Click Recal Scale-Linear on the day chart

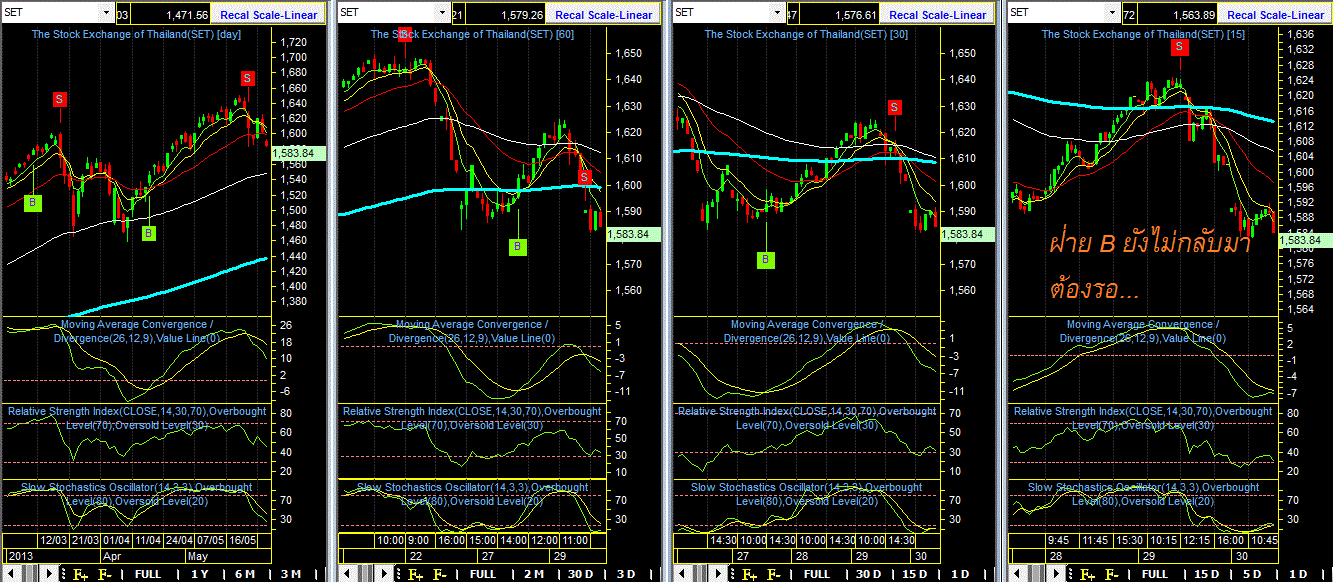[x=269, y=14]
